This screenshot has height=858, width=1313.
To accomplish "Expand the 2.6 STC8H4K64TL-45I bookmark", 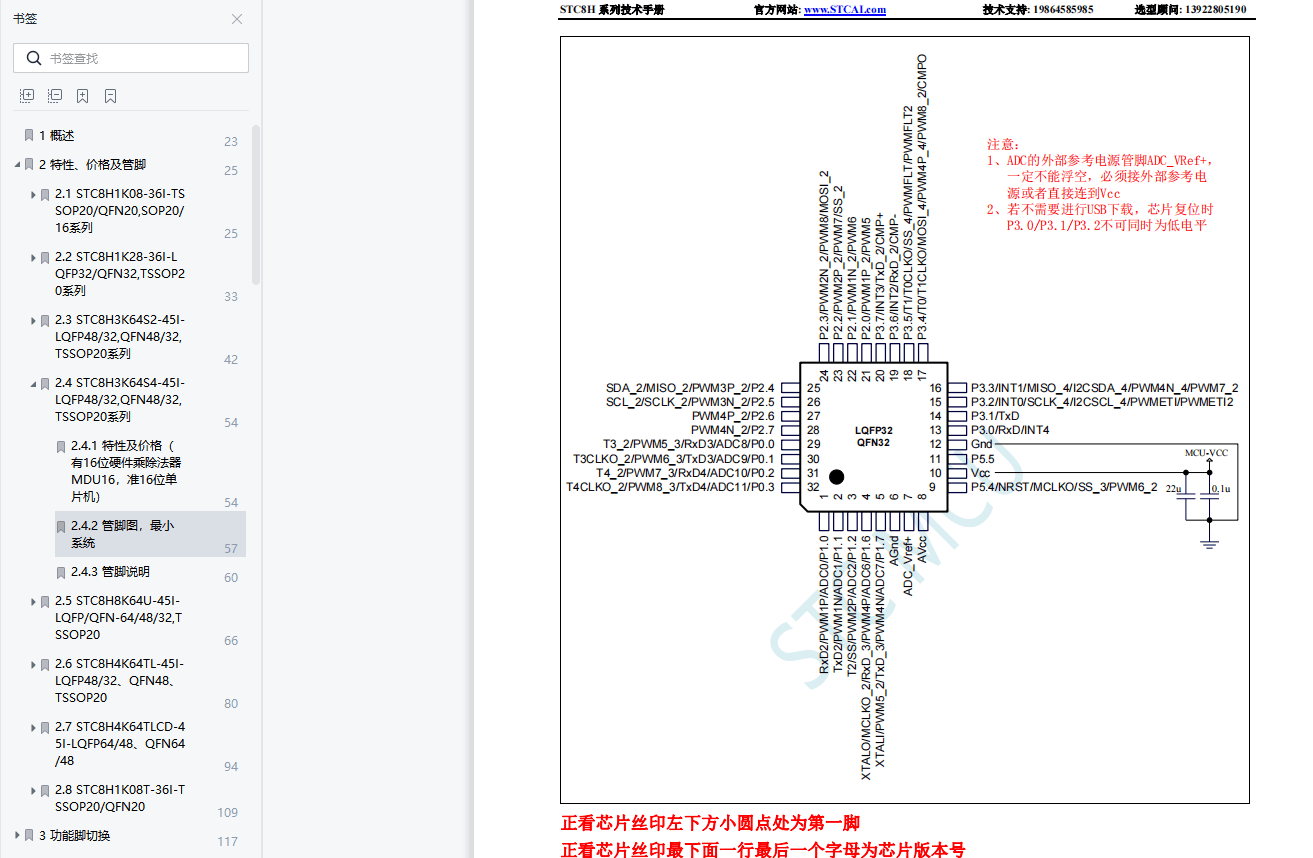I will tap(33, 665).
